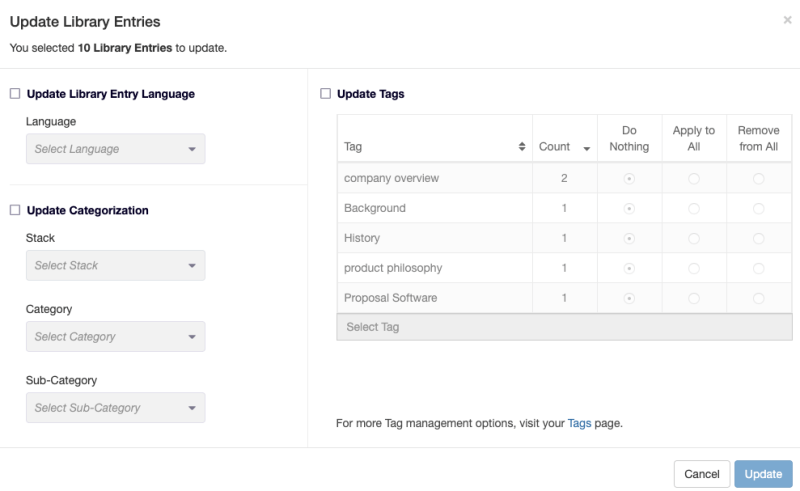The width and height of the screenshot is (800, 491).
Task: Click the Select Tag input field
Action: pyautogui.click(x=564, y=327)
